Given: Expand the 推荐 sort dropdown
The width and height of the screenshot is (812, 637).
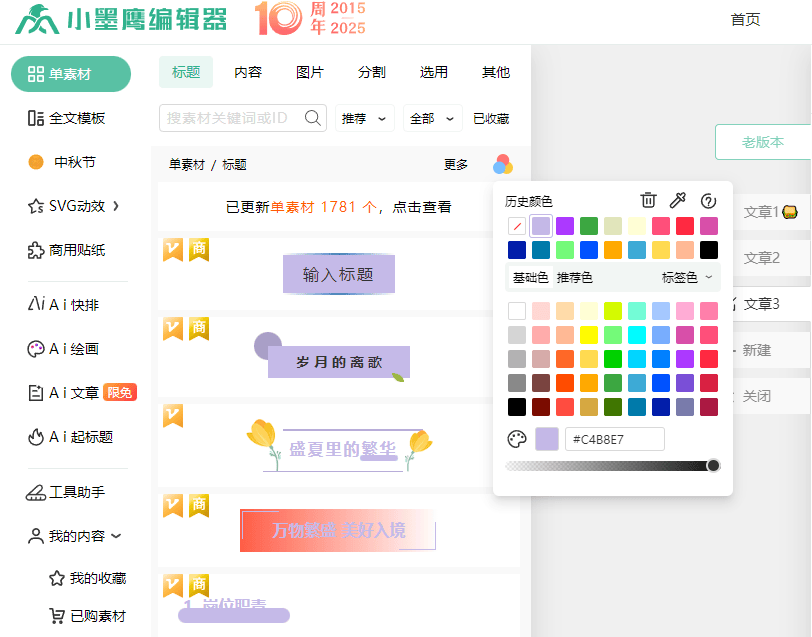Looking at the screenshot, I should (x=365, y=118).
